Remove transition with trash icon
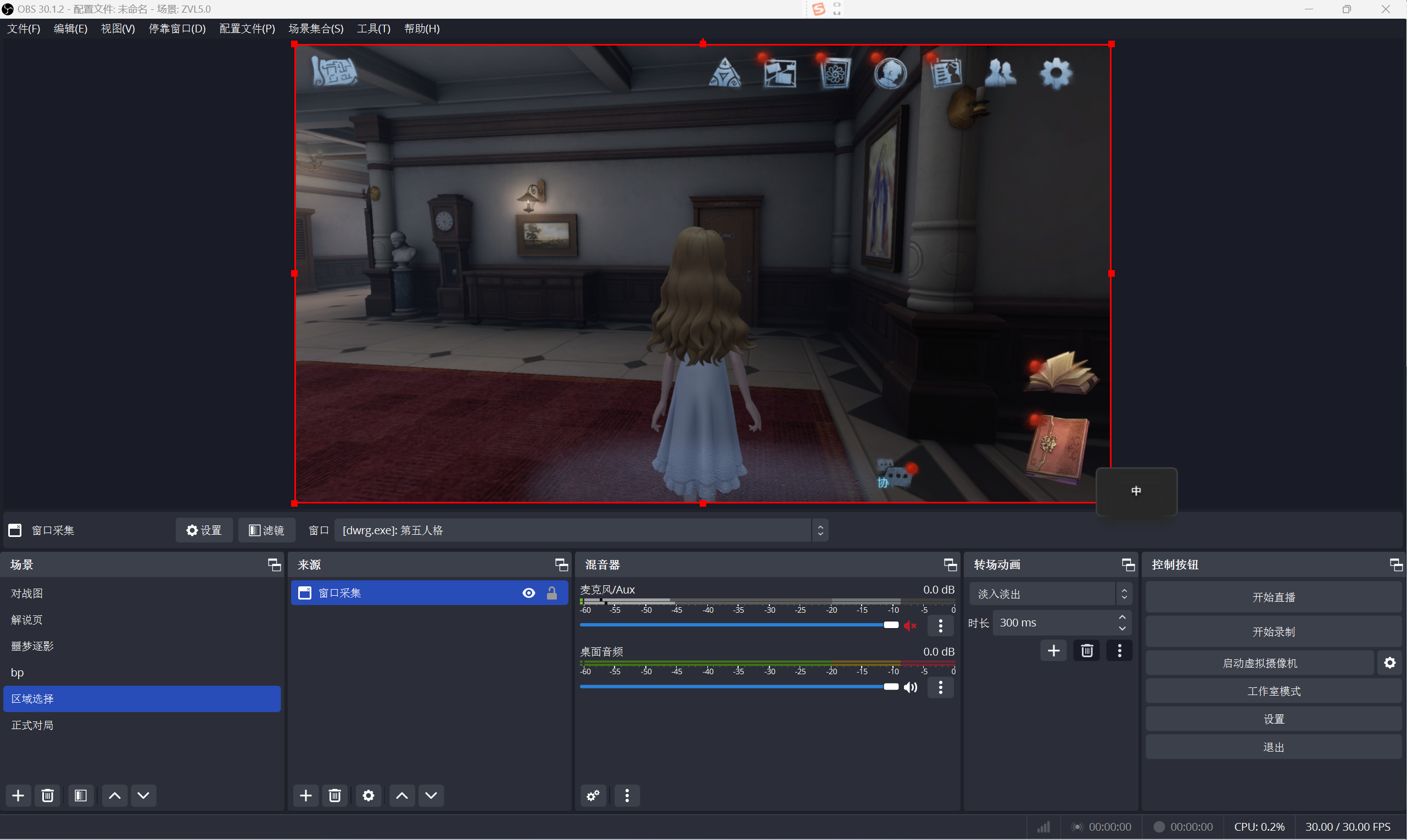The width and height of the screenshot is (1407, 840). (1086, 651)
